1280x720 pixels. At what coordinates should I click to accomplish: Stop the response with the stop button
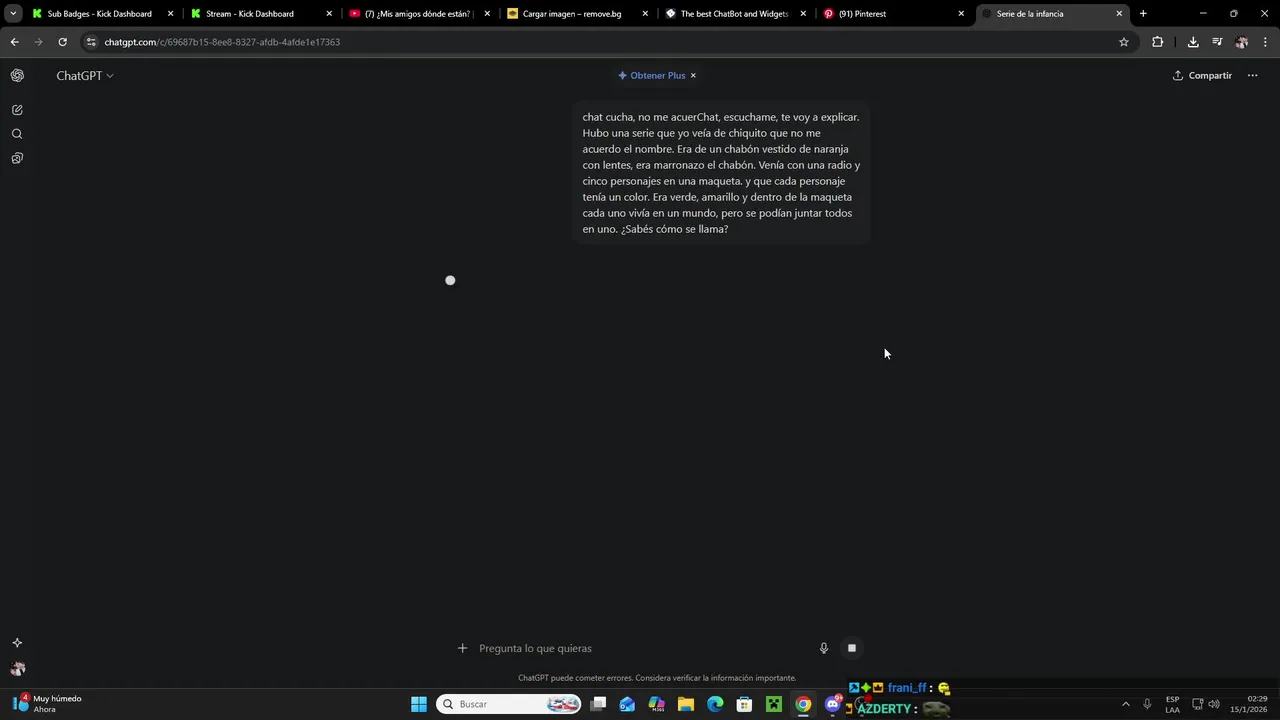coord(852,648)
